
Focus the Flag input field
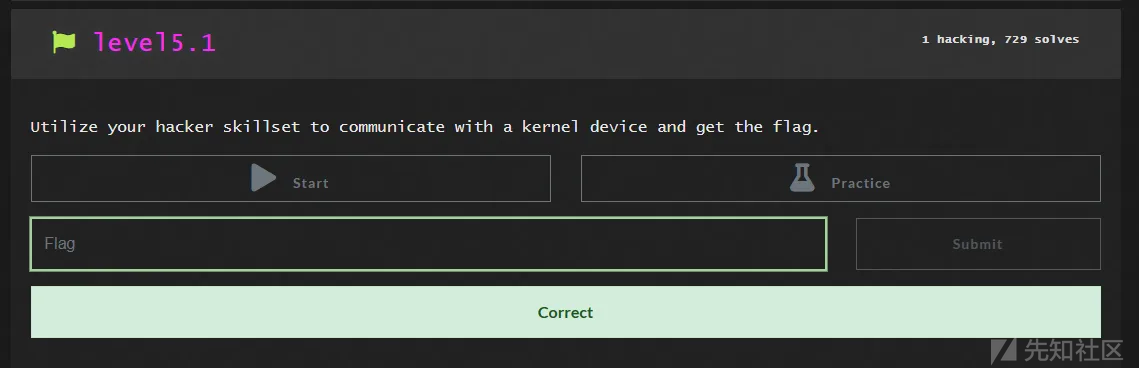click(429, 244)
